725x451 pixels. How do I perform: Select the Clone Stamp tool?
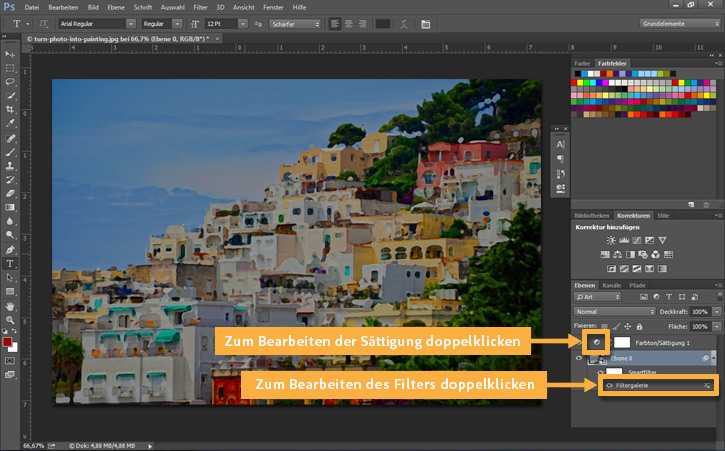(10, 166)
